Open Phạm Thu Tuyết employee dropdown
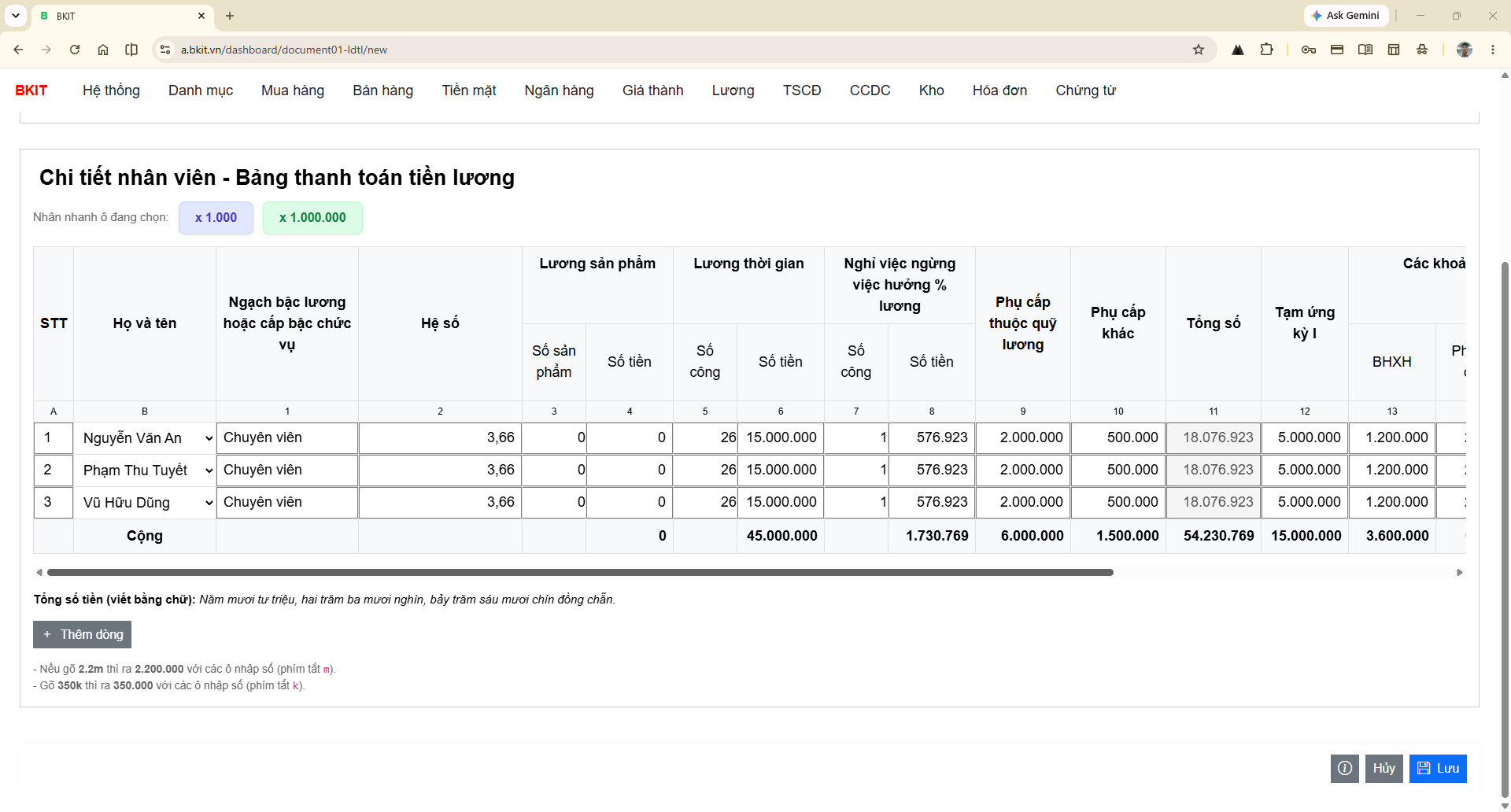The width and height of the screenshot is (1511, 812). point(145,471)
